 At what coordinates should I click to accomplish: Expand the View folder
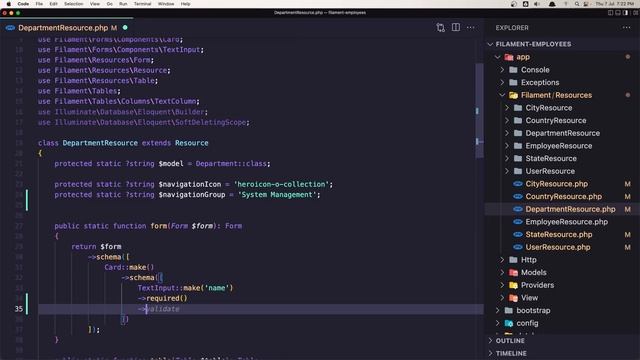click(x=503, y=298)
